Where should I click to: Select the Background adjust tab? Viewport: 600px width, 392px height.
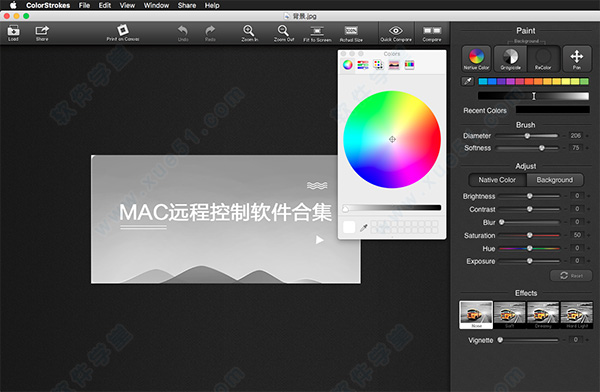click(555, 180)
